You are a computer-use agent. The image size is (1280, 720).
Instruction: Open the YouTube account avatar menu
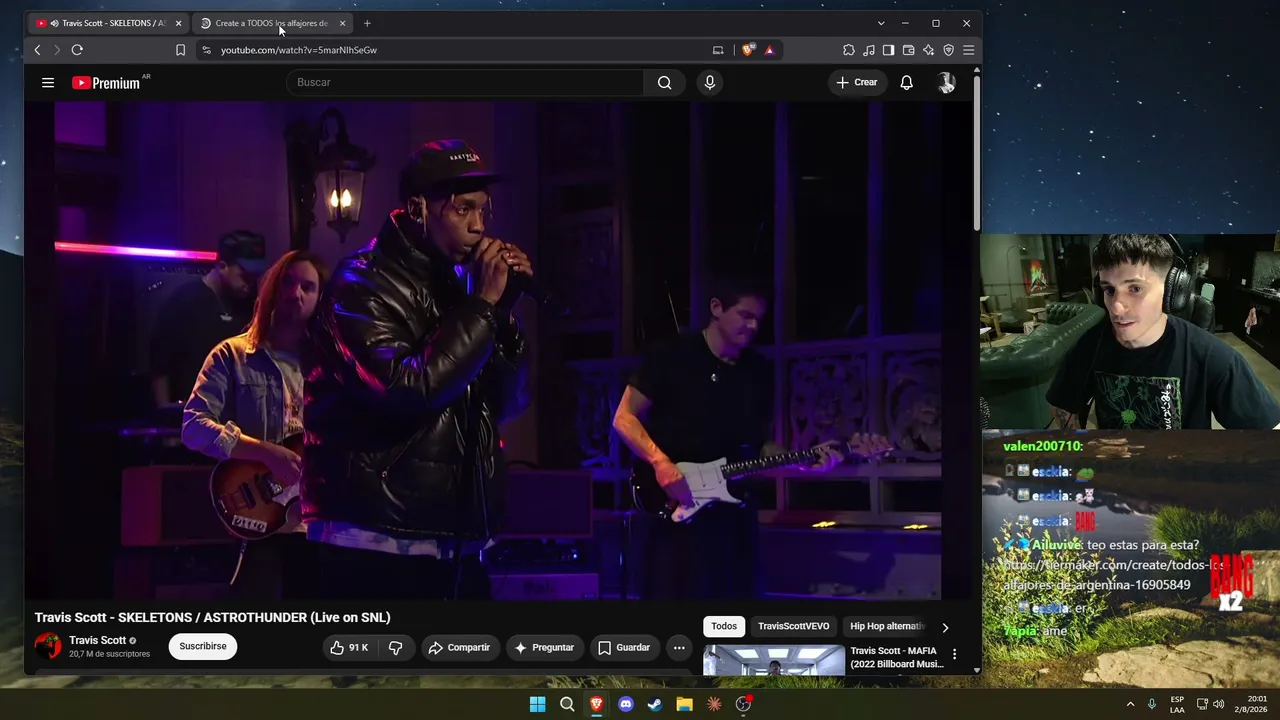946,83
